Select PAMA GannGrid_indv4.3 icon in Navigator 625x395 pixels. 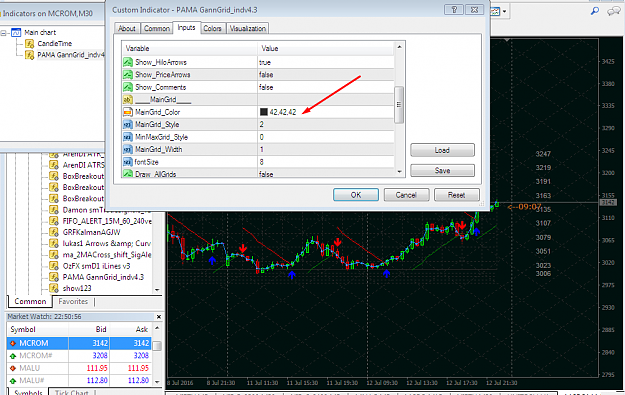click(54, 277)
